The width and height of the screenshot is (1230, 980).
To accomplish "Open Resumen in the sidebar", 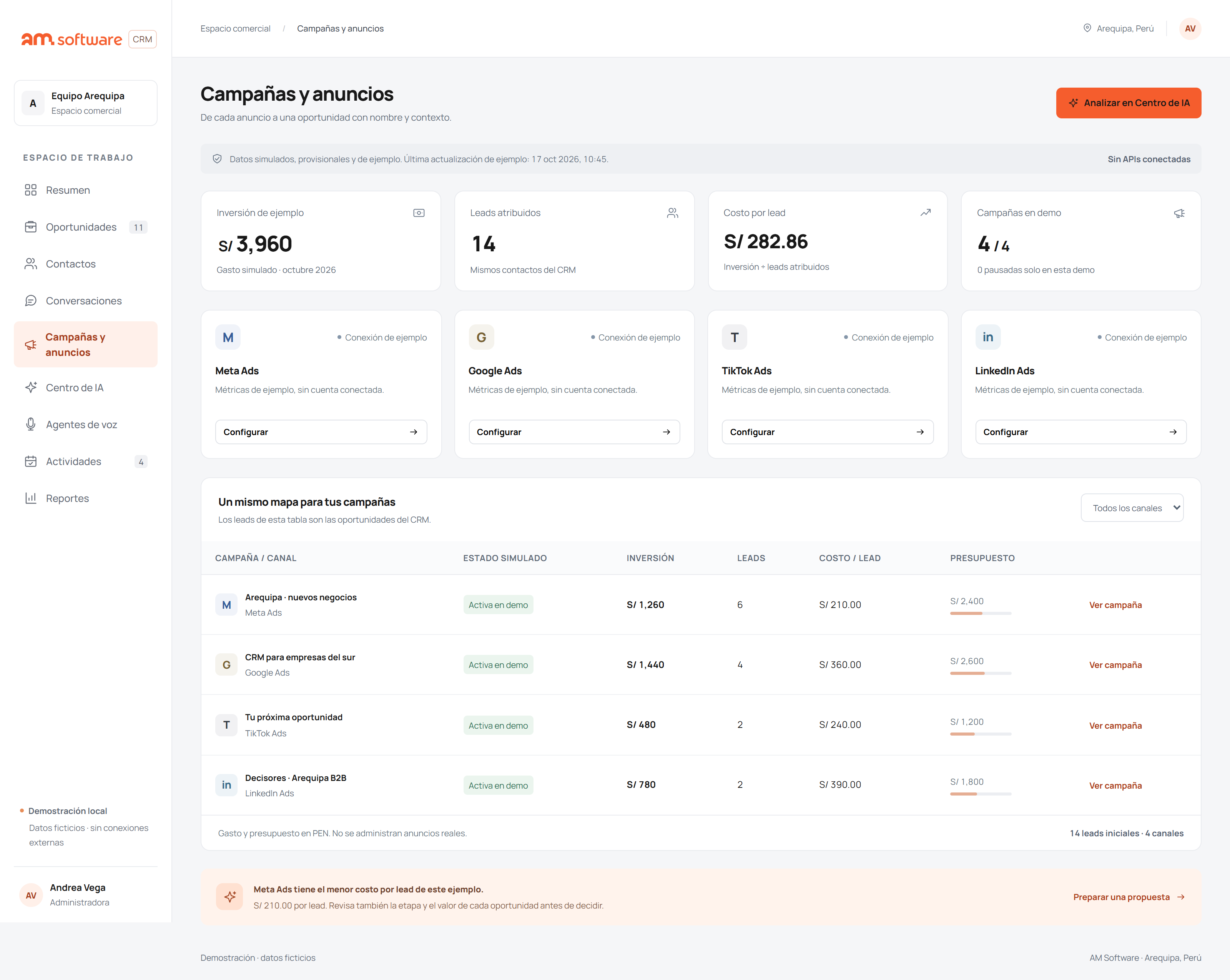I will coord(86,190).
